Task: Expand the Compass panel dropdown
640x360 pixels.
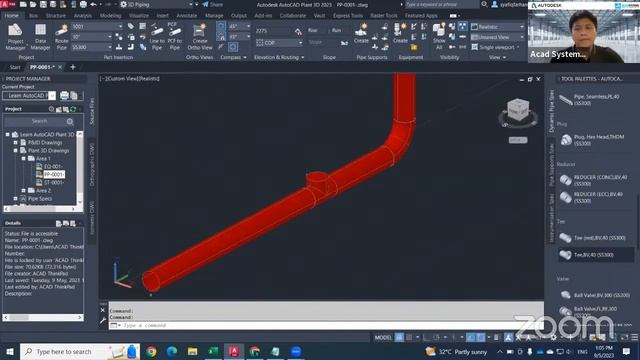Action: pos(233,58)
